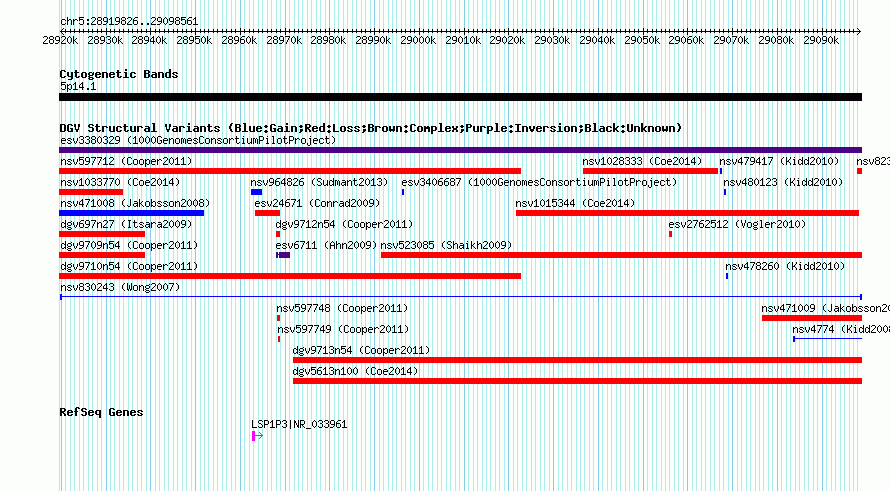Click the blue nsv471008 gain bar
The image size is (890, 491).
(x=132, y=213)
